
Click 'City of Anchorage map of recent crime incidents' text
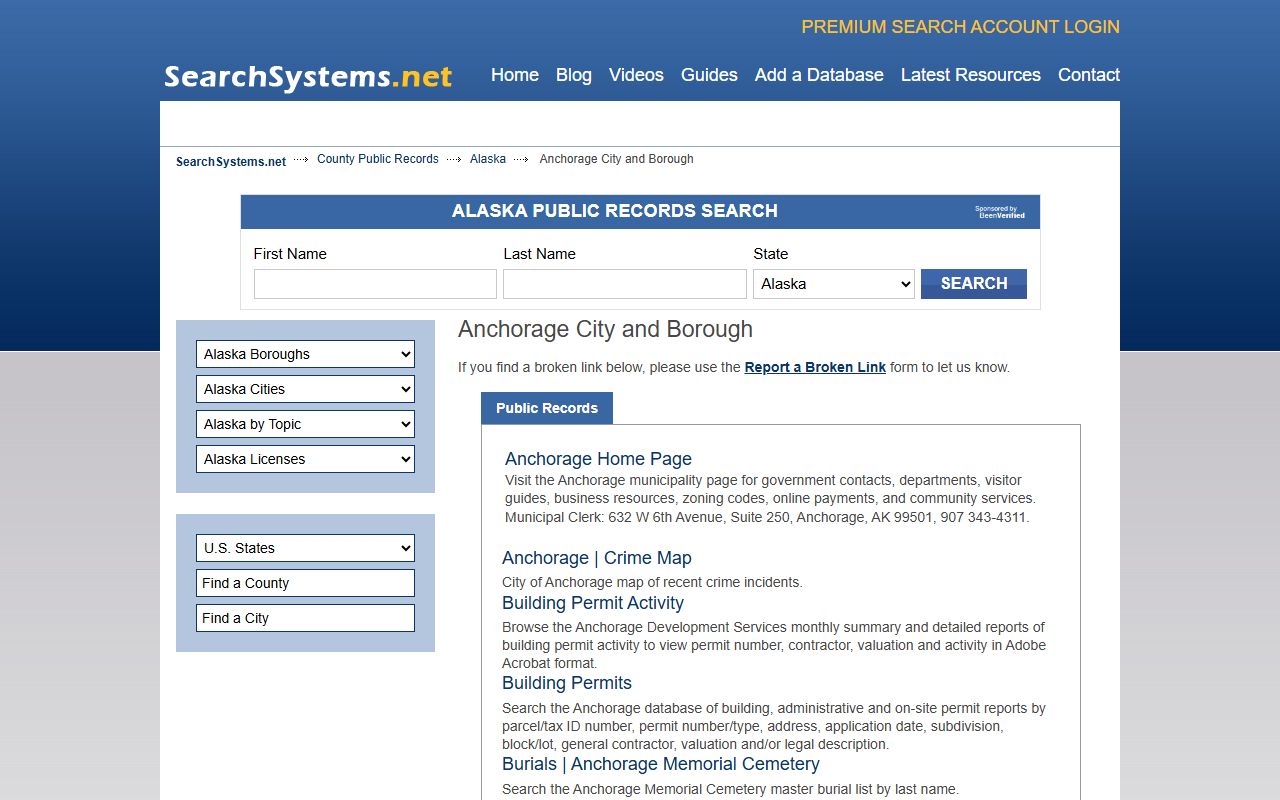point(652,582)
